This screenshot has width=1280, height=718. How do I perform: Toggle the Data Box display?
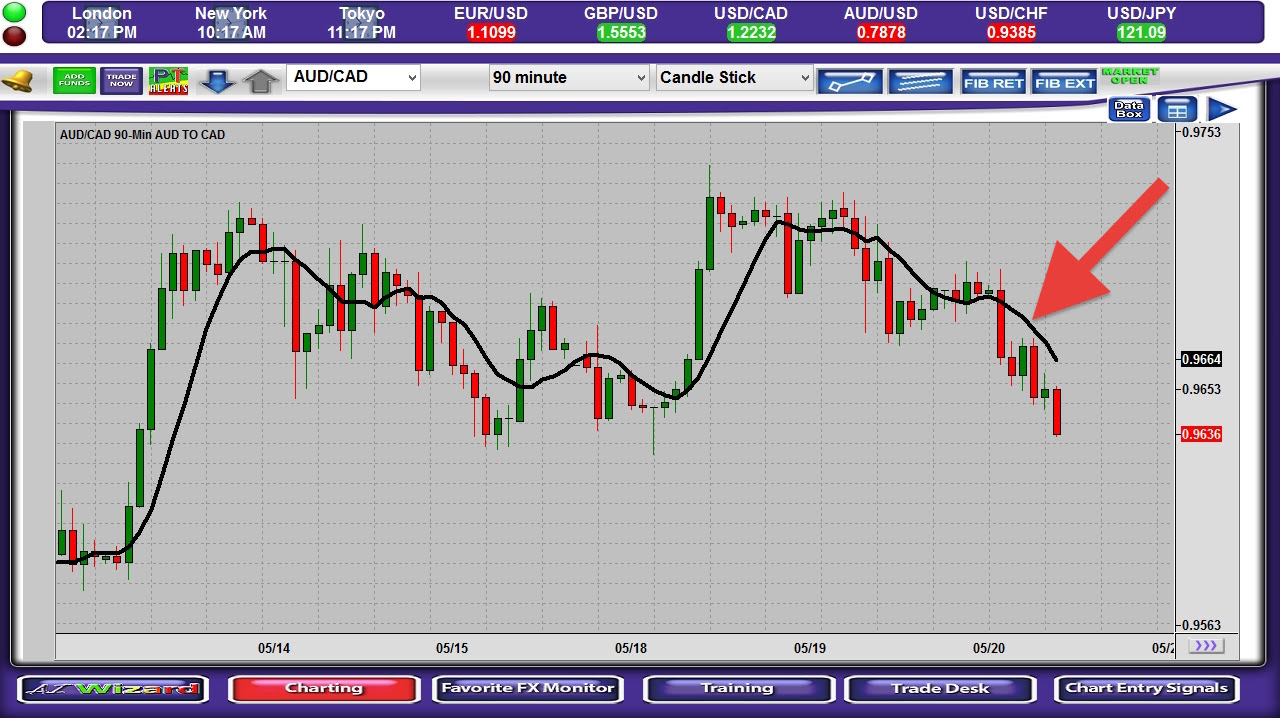[1129, 109]
